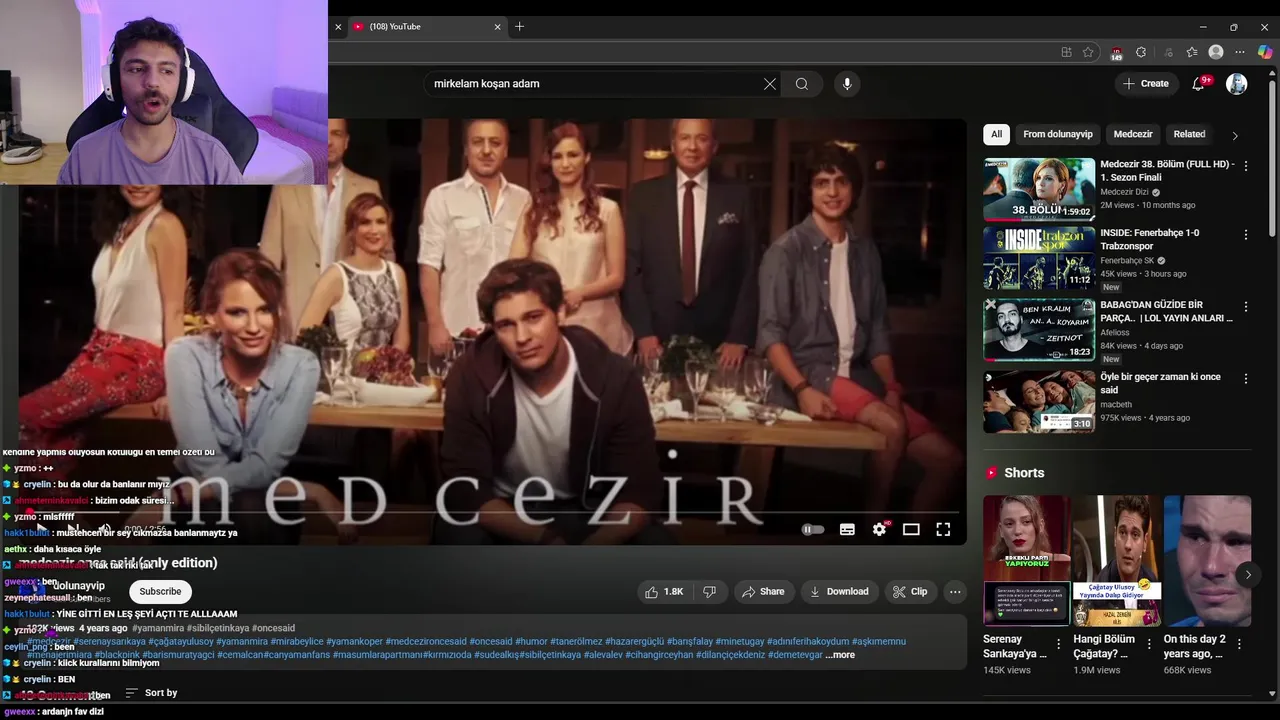This screenshot has height=720, width=1280.
Task: Open hashtag #yamanmira link
Action: [158, 629]
